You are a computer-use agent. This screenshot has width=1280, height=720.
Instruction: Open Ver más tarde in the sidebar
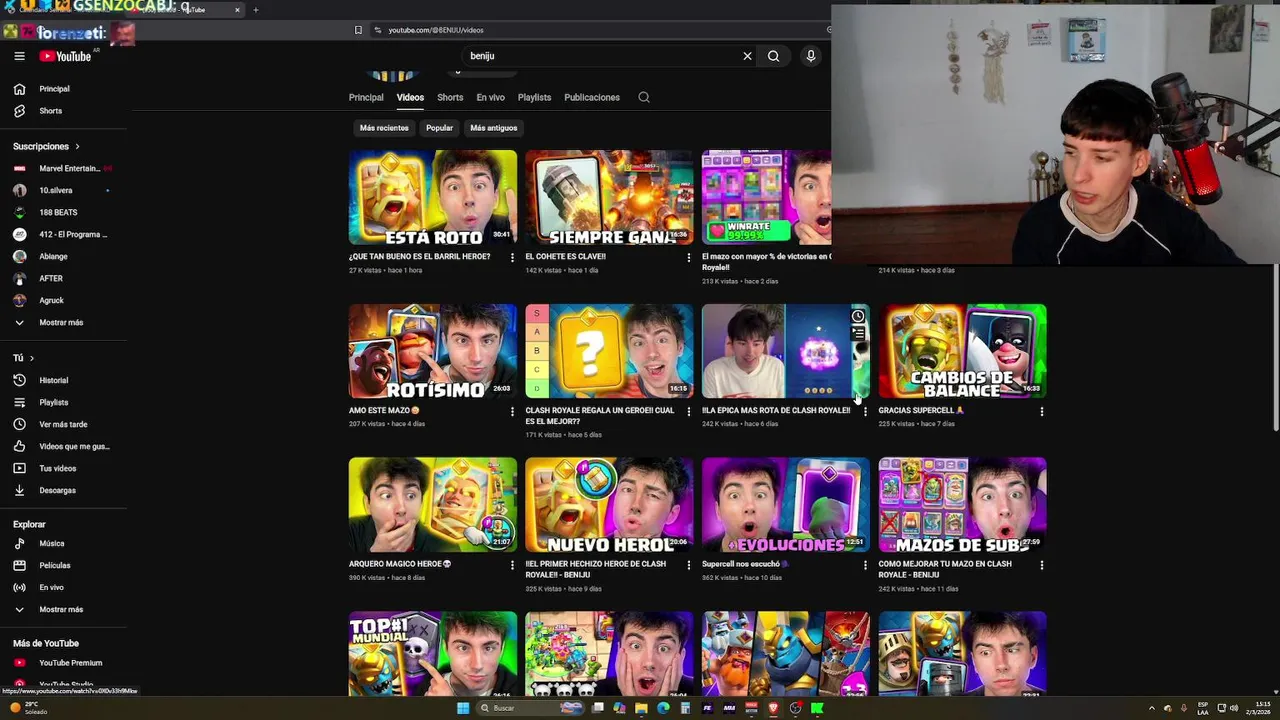tap(64, 424)
